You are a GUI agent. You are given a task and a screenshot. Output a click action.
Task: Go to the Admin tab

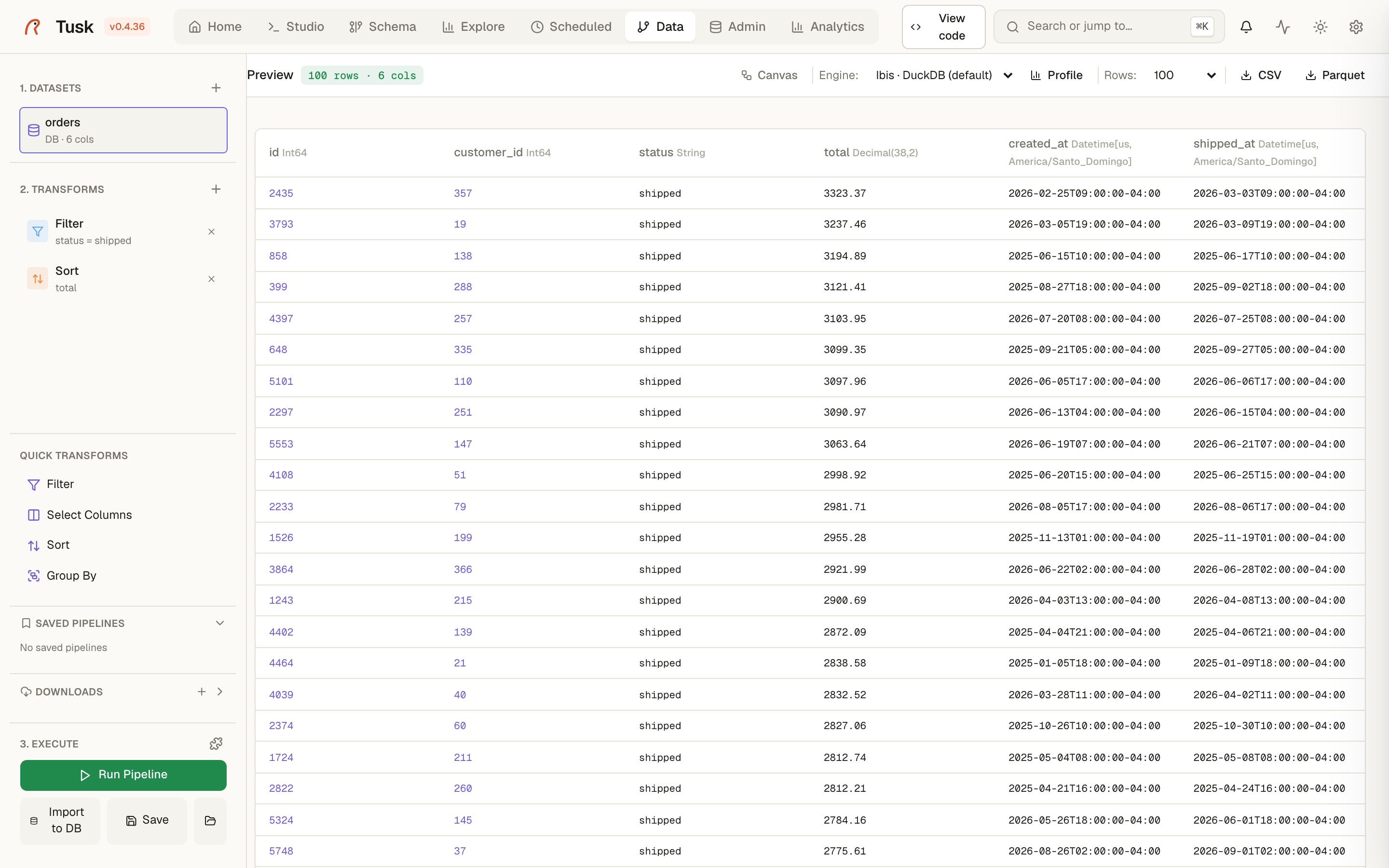coord(737,27)
